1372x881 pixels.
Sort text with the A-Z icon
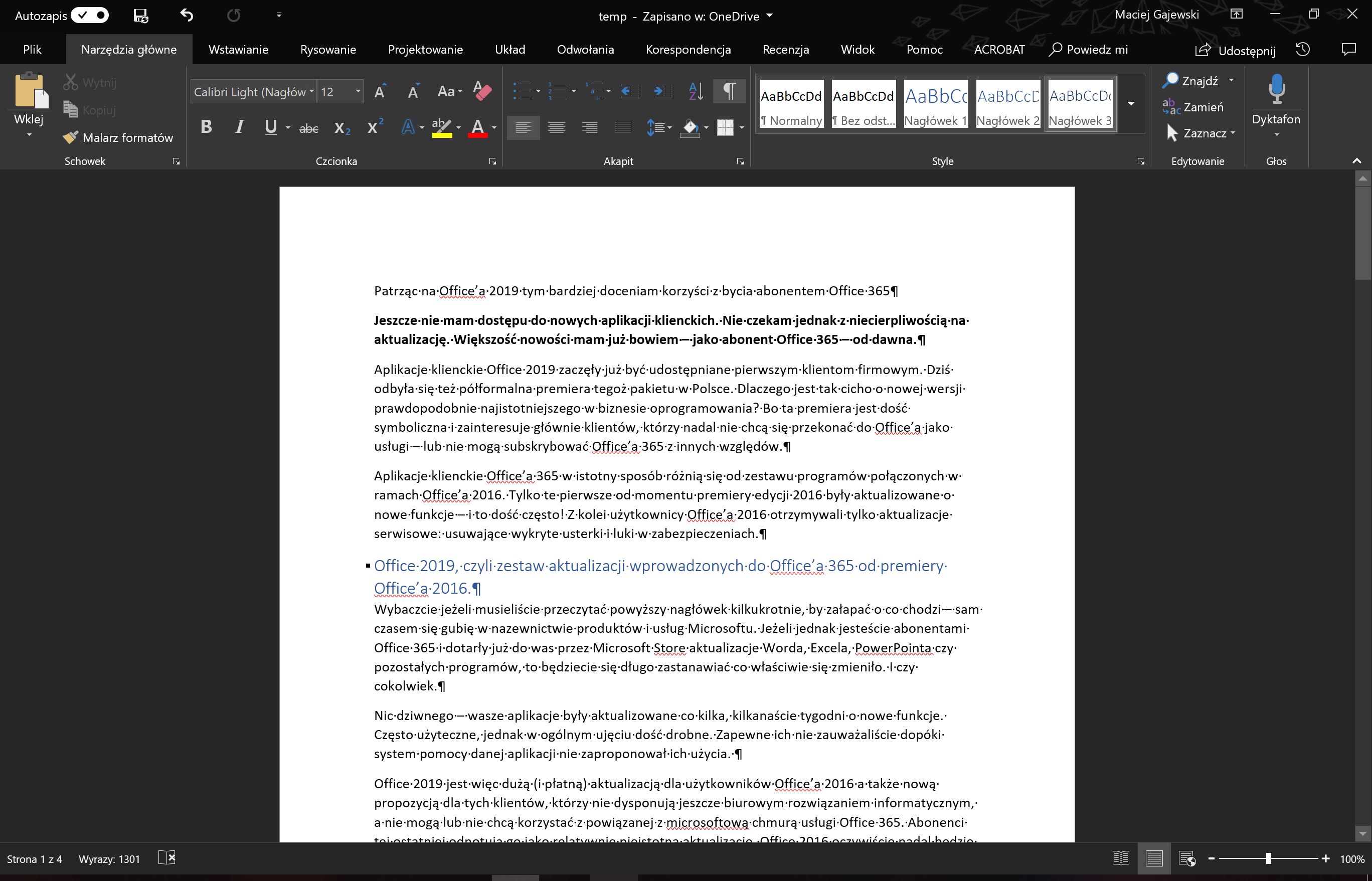click(x=697, y=91)
